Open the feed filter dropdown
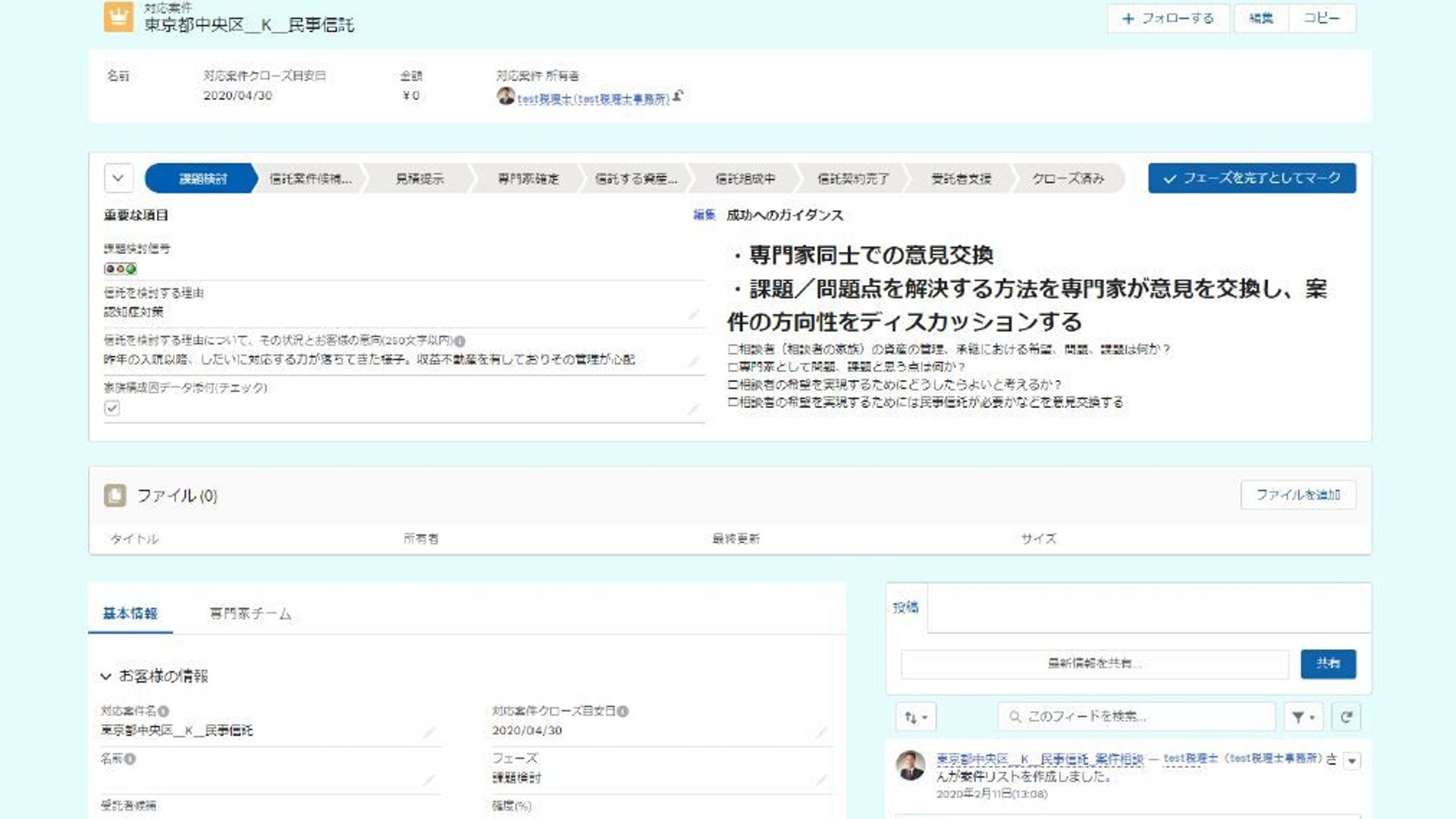 (x=1303, y=717)
